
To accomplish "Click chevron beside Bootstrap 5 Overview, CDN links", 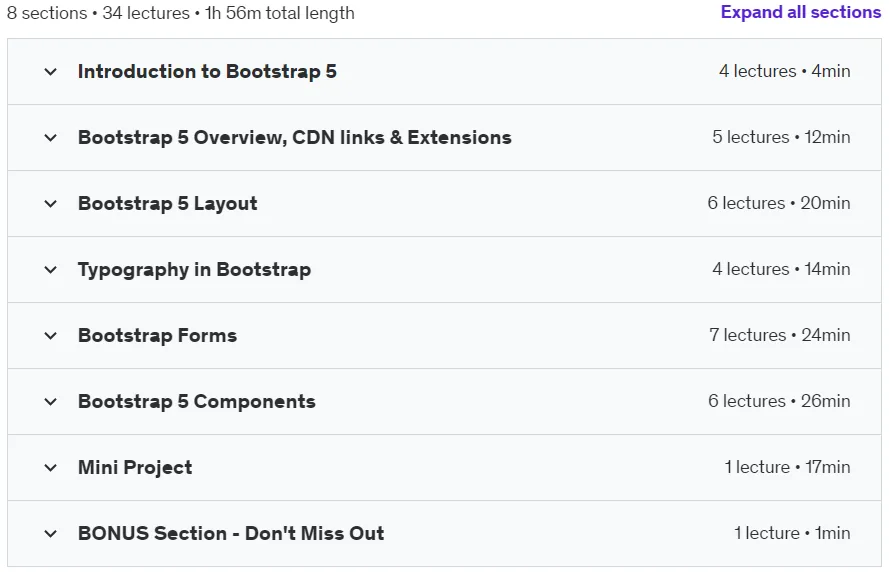I will point(50,138).
